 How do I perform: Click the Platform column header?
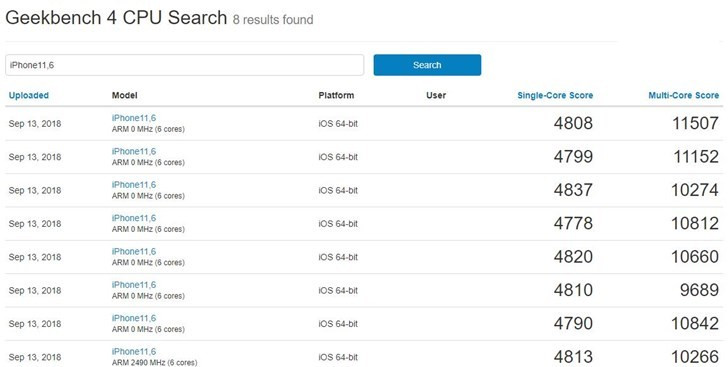tap(336, 95)
